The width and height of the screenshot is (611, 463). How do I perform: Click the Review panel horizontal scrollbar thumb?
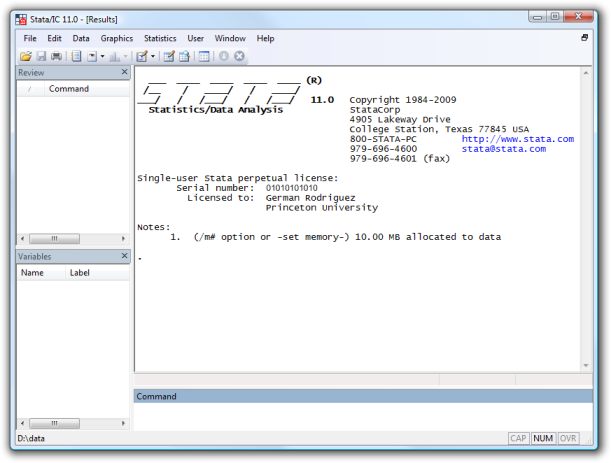[x=55, y=239]
